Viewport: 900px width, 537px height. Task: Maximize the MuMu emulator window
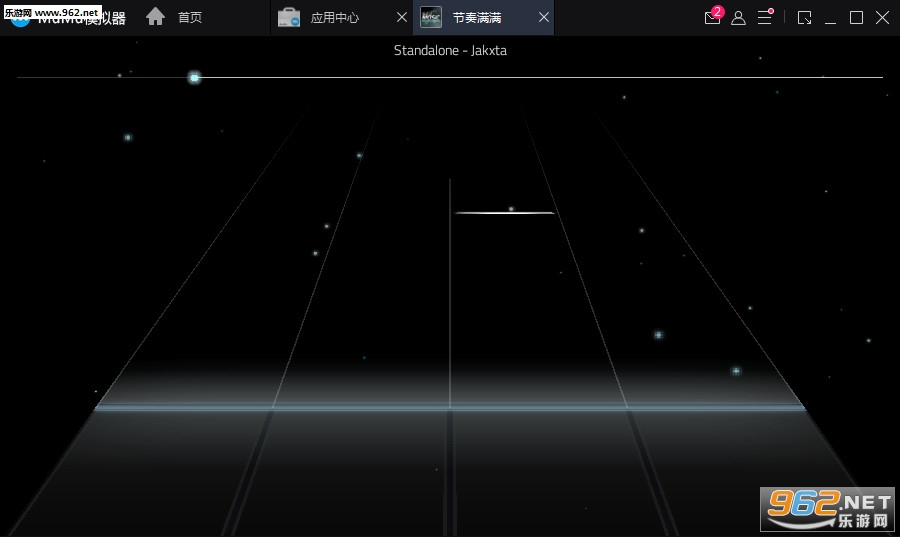856,18
